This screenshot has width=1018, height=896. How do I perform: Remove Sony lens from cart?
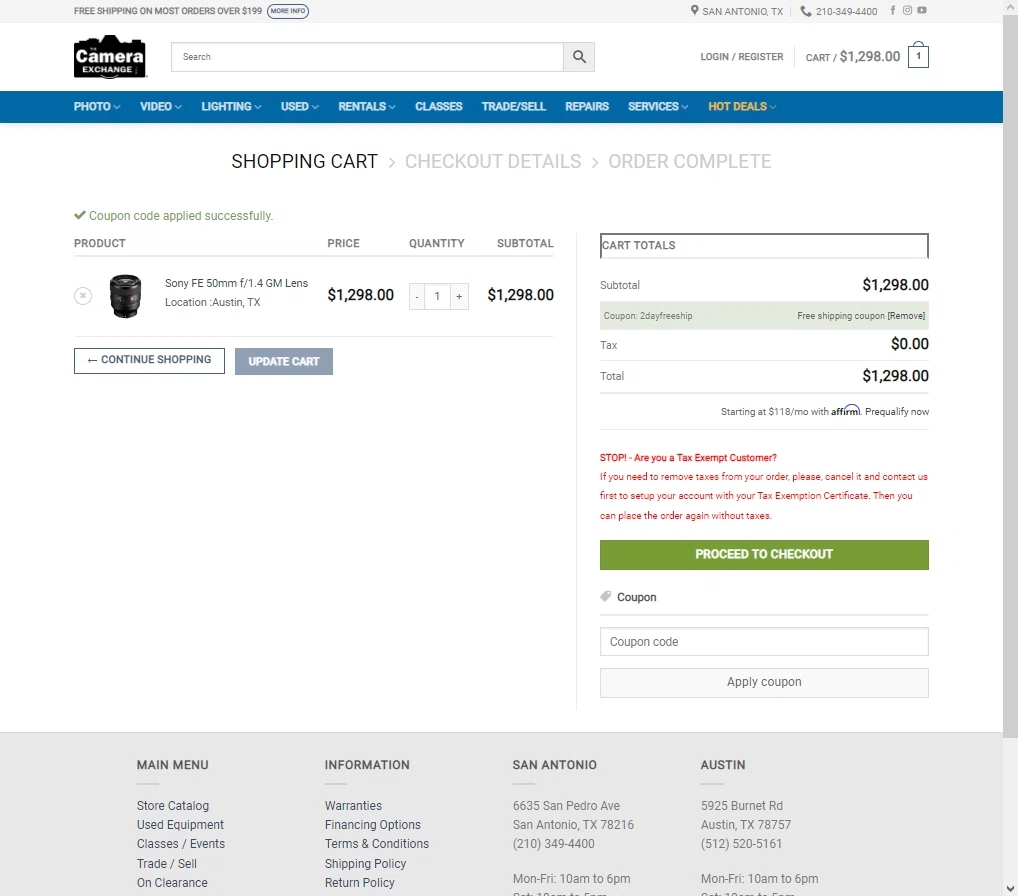click(x=83, y=296)
